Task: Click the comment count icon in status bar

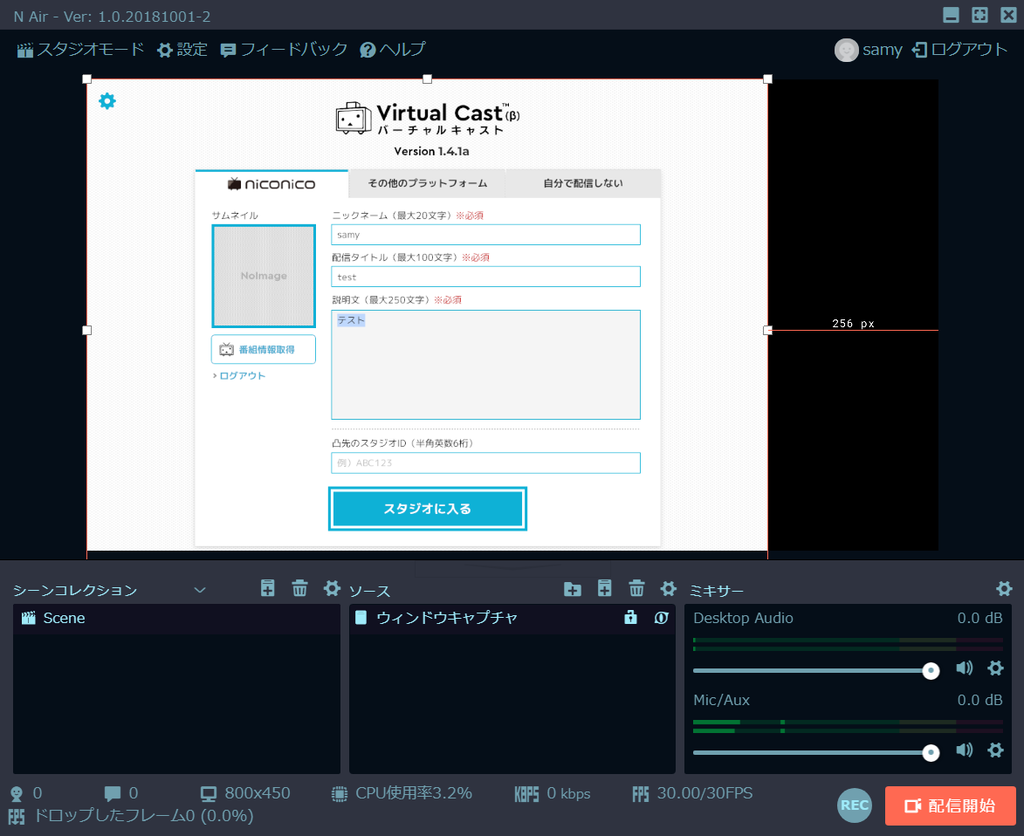Action: pos(112,794)
